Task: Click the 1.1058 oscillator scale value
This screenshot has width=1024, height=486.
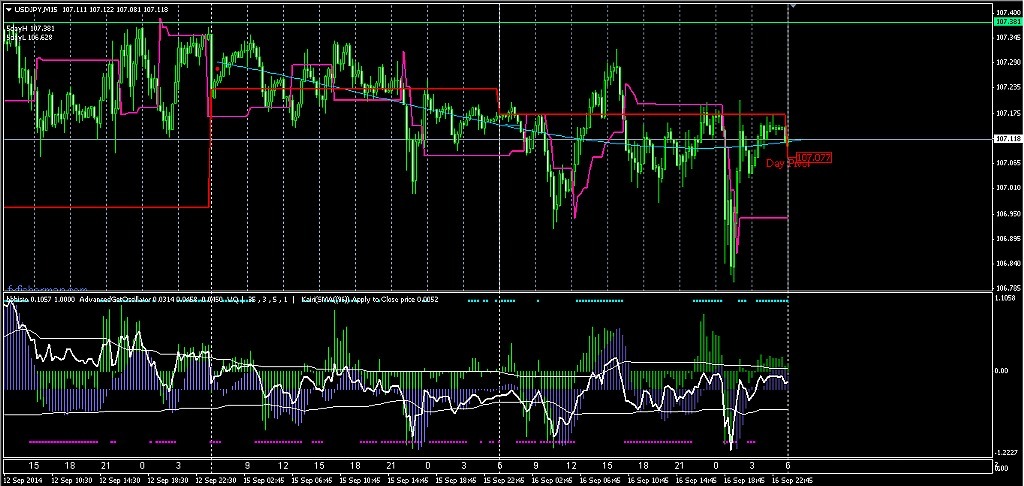Action: click(1006, 297)
